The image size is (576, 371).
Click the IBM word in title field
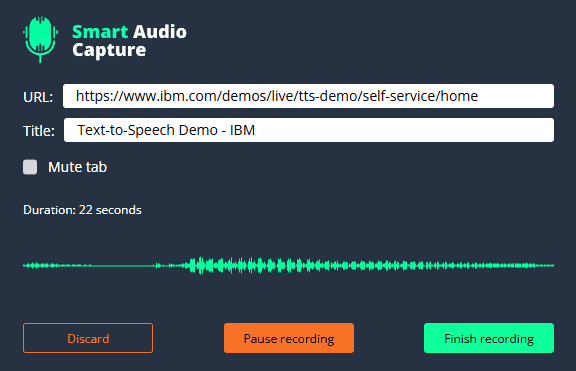242,130
